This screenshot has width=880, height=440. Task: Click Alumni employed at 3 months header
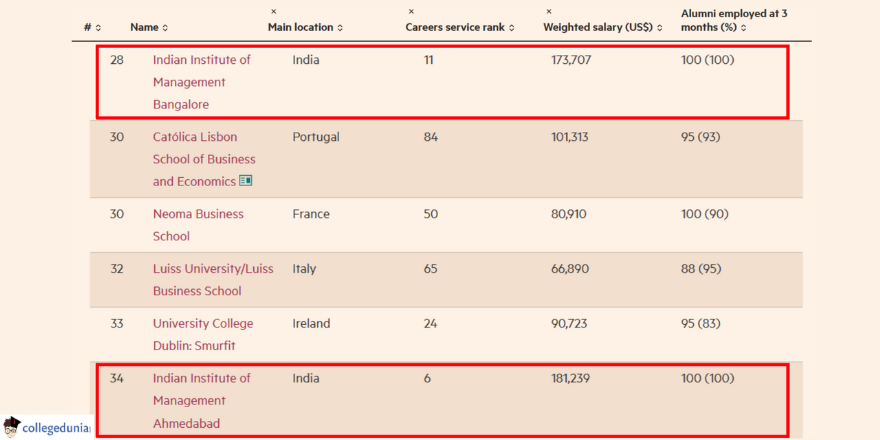tap(734, 20)
